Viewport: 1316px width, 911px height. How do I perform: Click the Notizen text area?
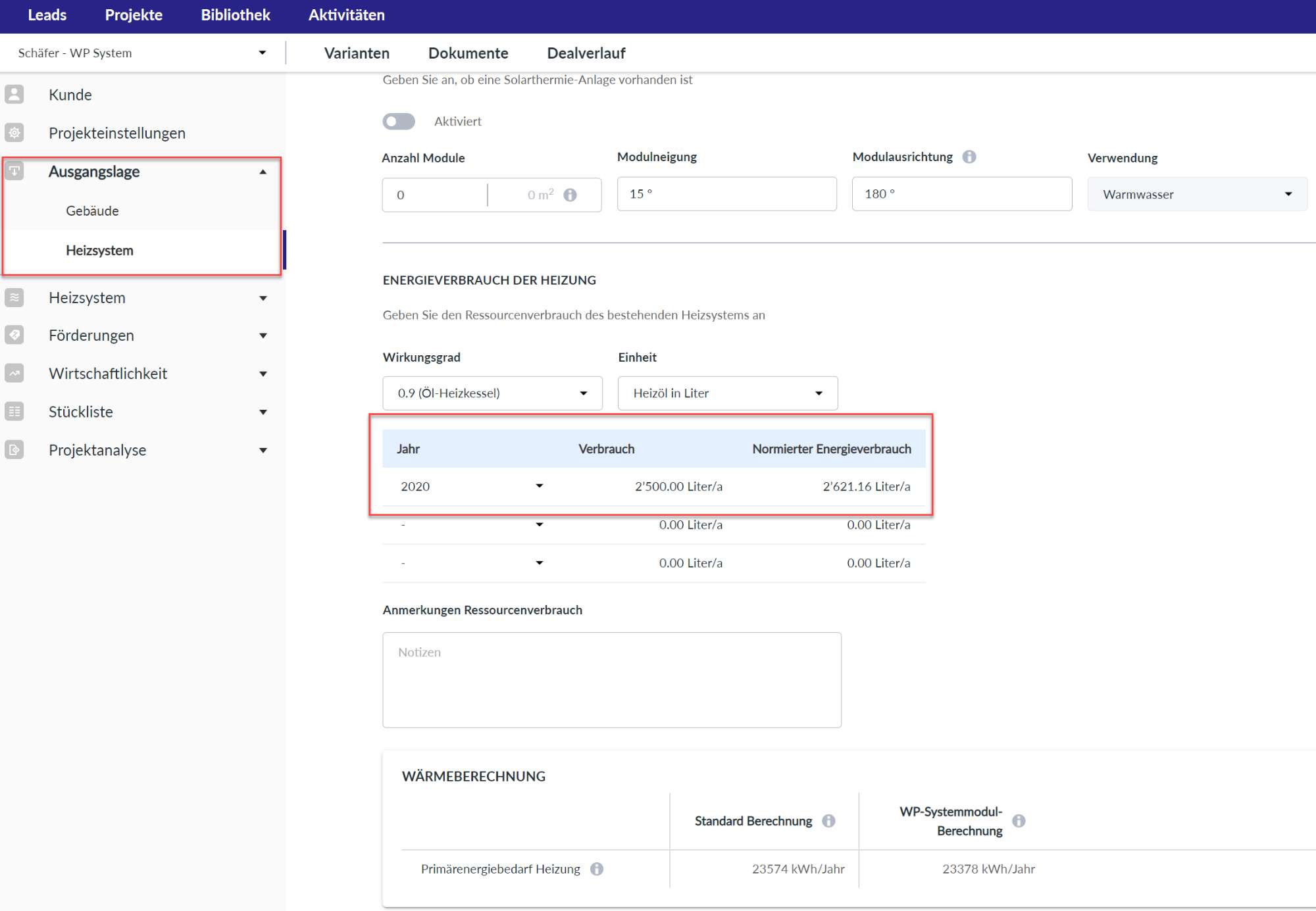coord(611,679)
